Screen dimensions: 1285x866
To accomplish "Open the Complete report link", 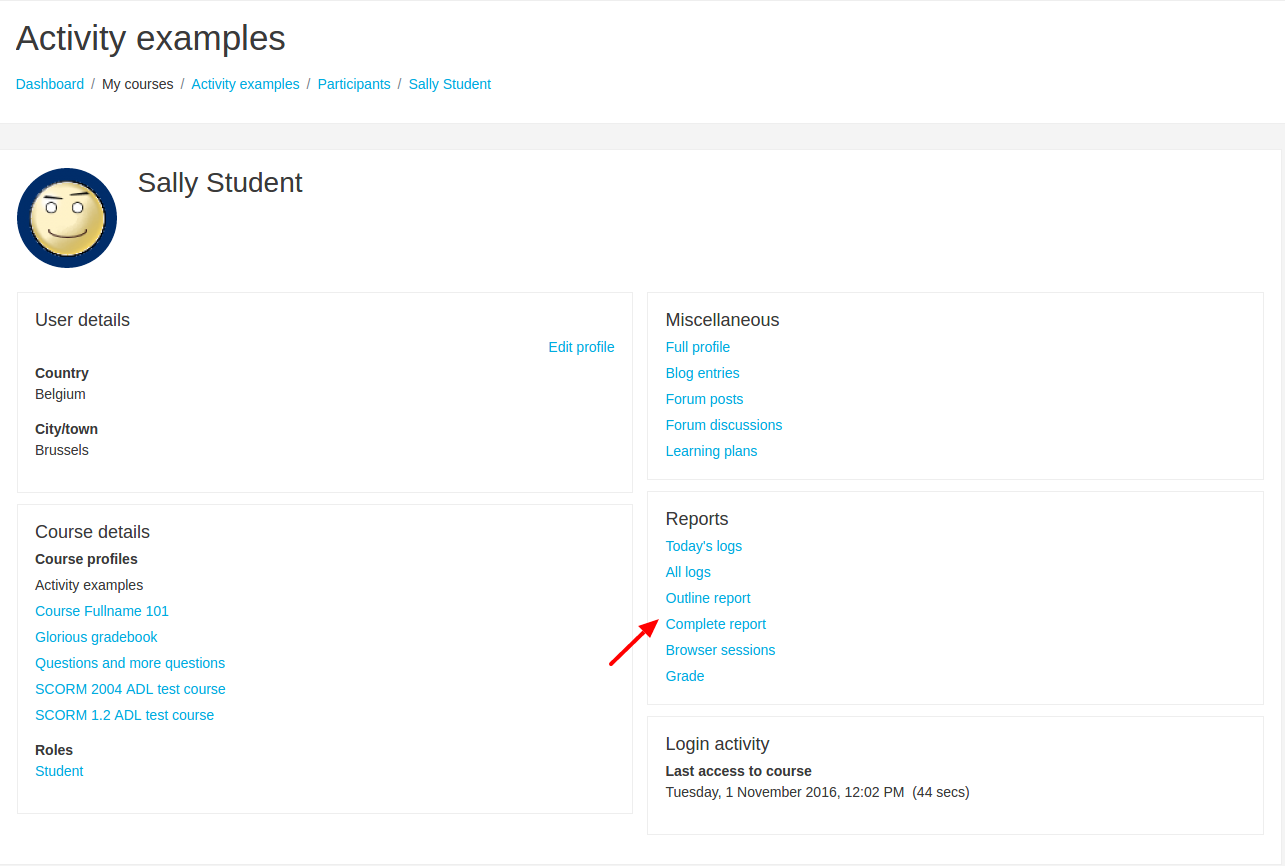I will (x=716, y=624).
